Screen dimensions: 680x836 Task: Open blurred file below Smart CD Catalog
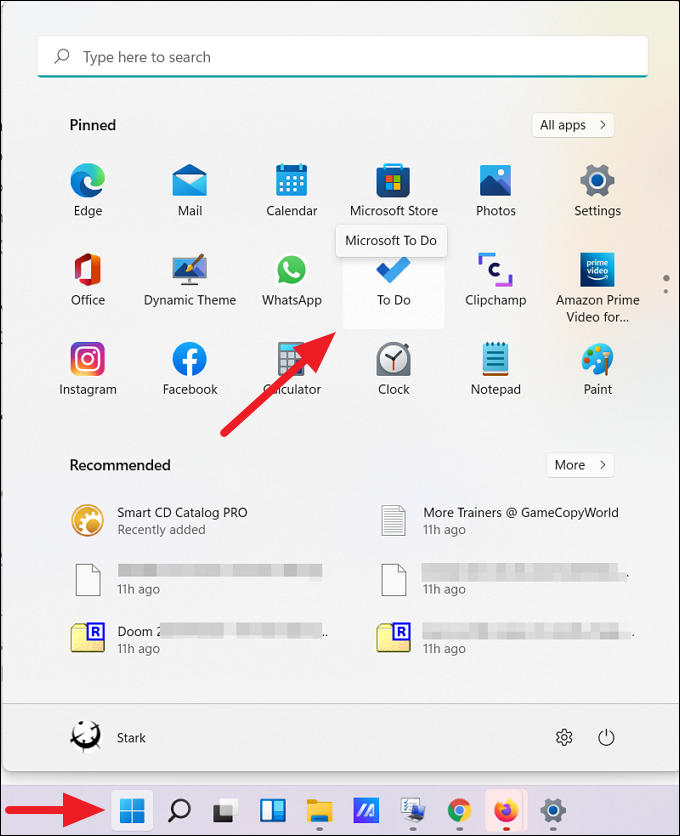200,580
